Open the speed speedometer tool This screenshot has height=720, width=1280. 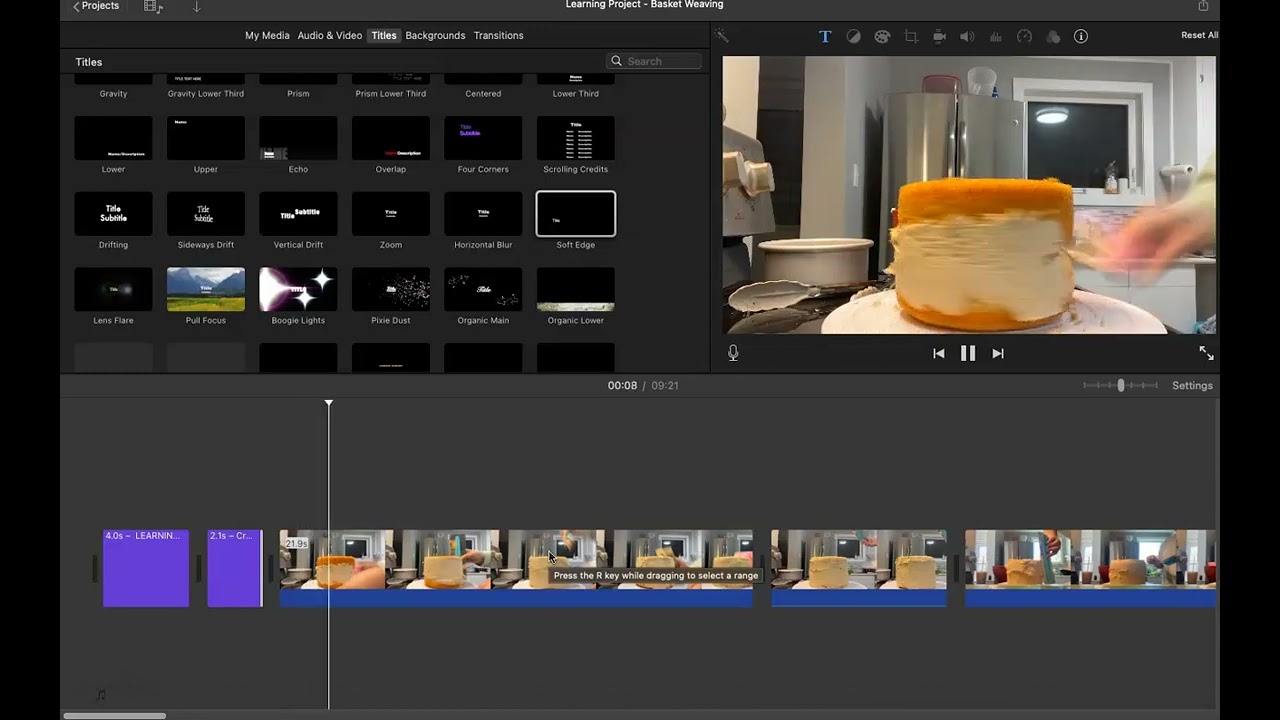pyautogui.click(x=1024, y=36)
